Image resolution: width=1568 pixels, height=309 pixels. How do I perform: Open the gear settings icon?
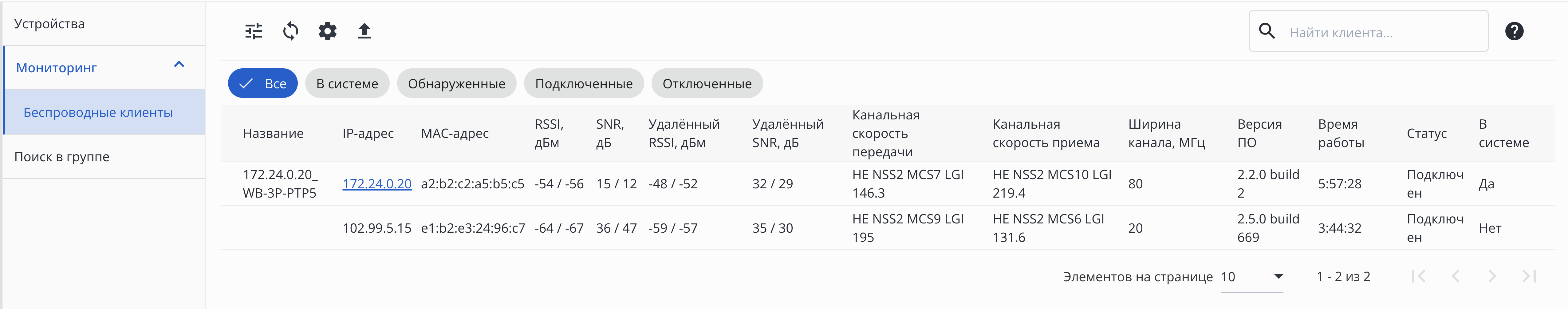click(x=328, y=31)
